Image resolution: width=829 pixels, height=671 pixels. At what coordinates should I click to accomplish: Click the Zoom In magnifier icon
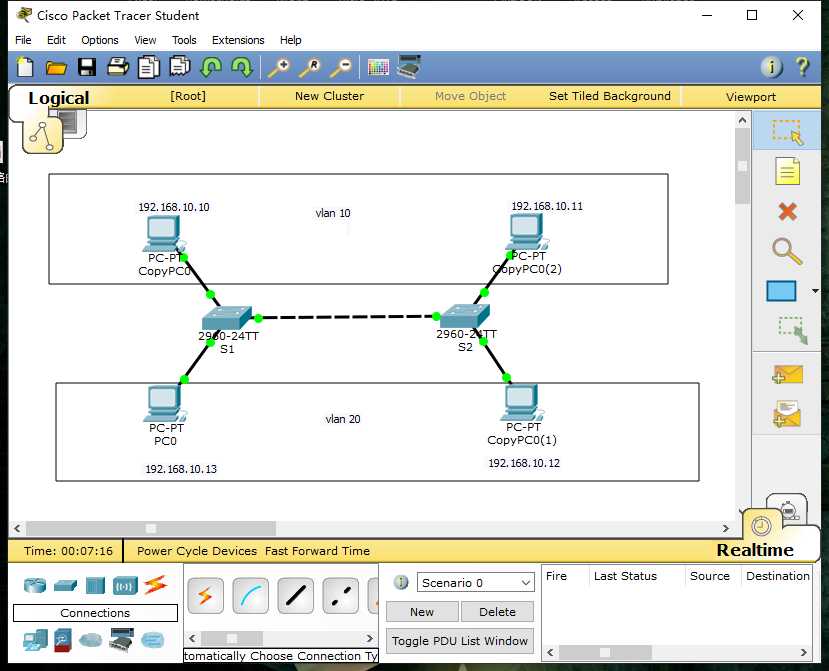pos(279,68)
